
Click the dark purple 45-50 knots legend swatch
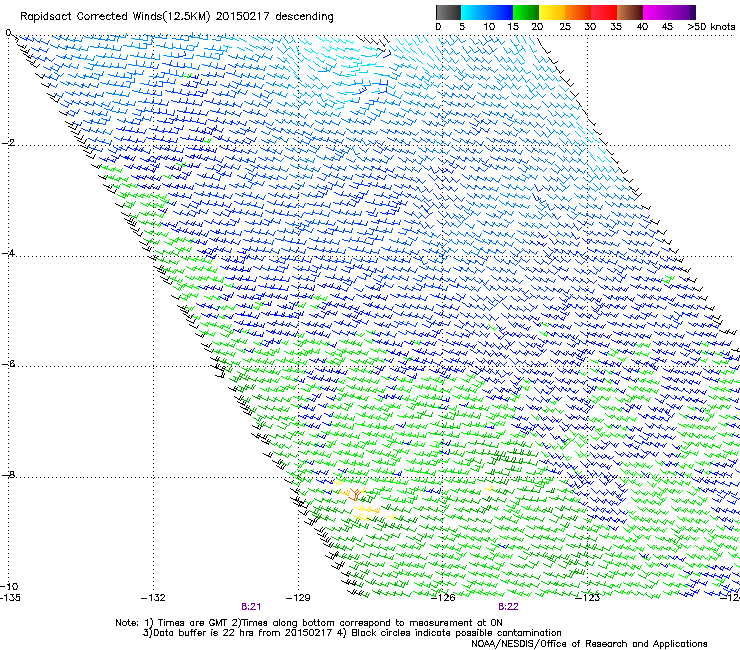coord(682,12)
